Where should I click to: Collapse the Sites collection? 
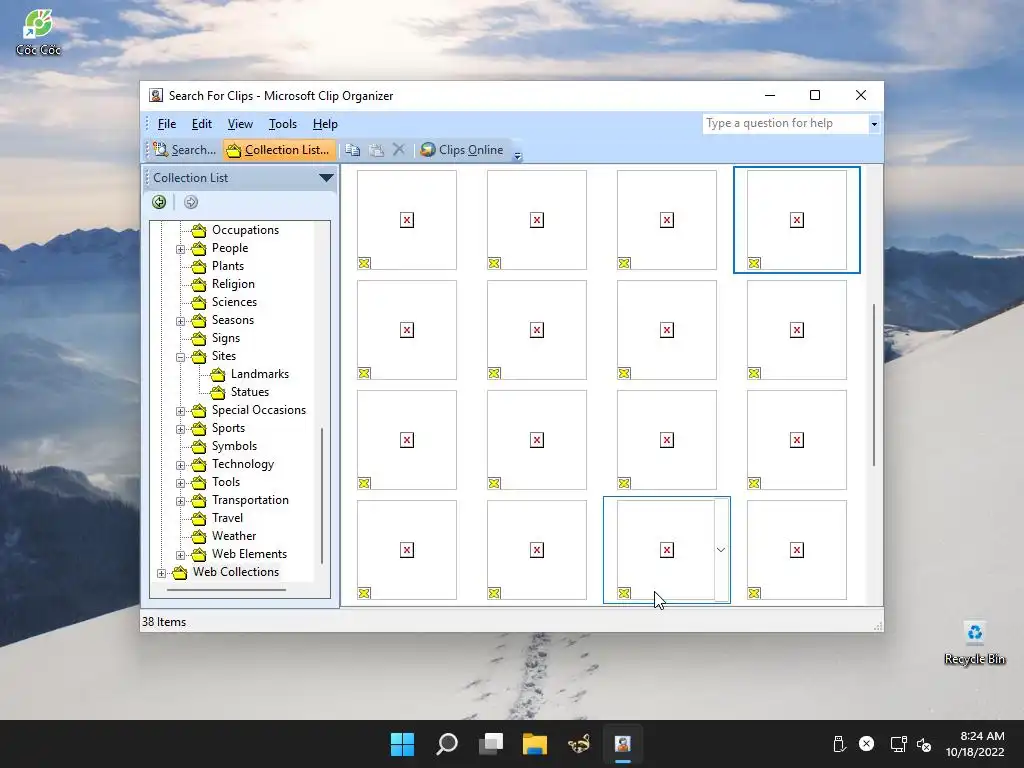(180, 357)
